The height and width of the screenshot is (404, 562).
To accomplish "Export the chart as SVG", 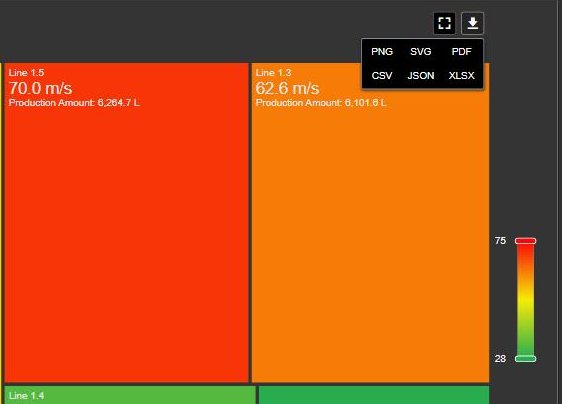I will (421, 52).
